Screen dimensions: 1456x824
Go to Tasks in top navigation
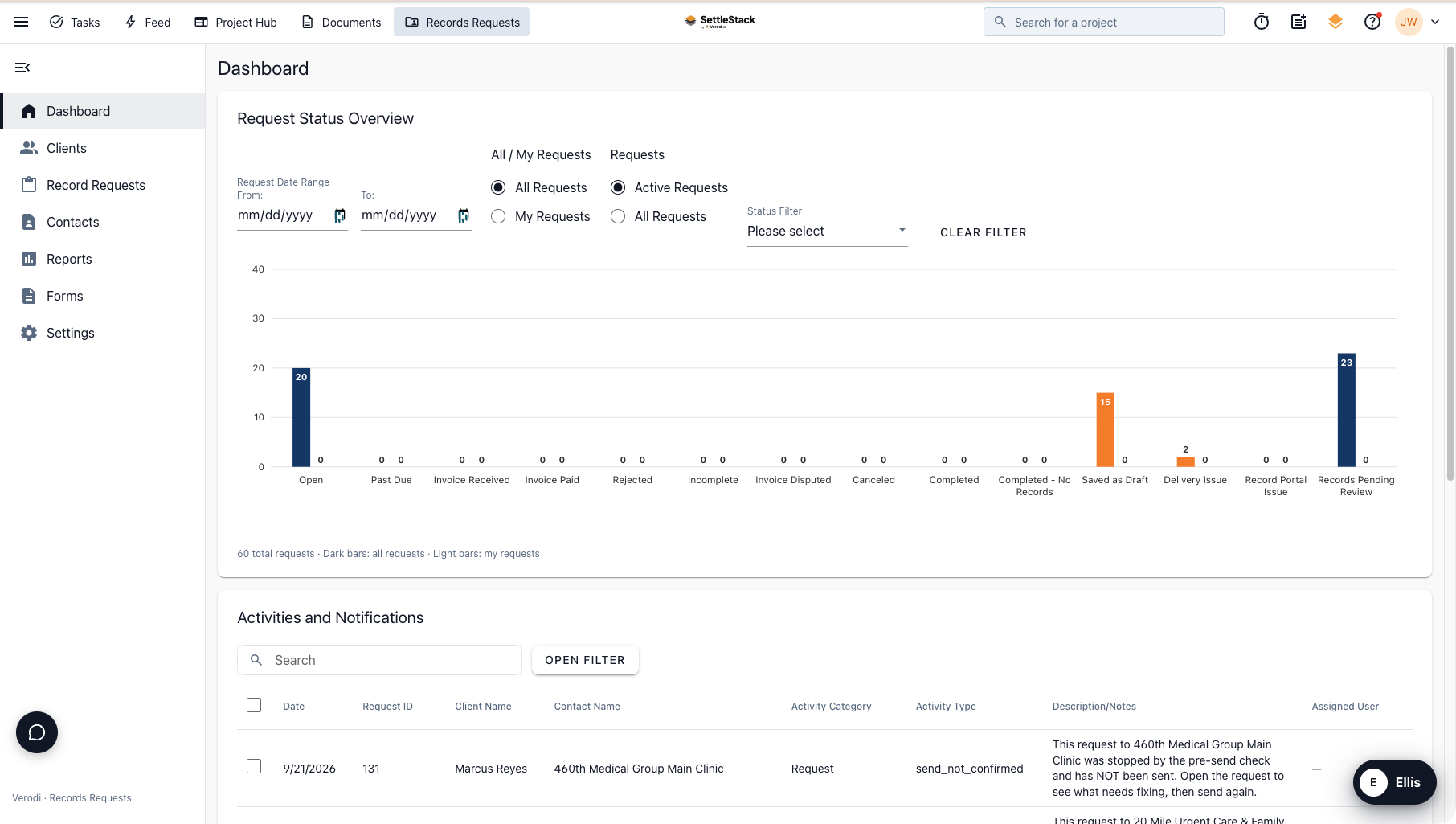[75, 22]
